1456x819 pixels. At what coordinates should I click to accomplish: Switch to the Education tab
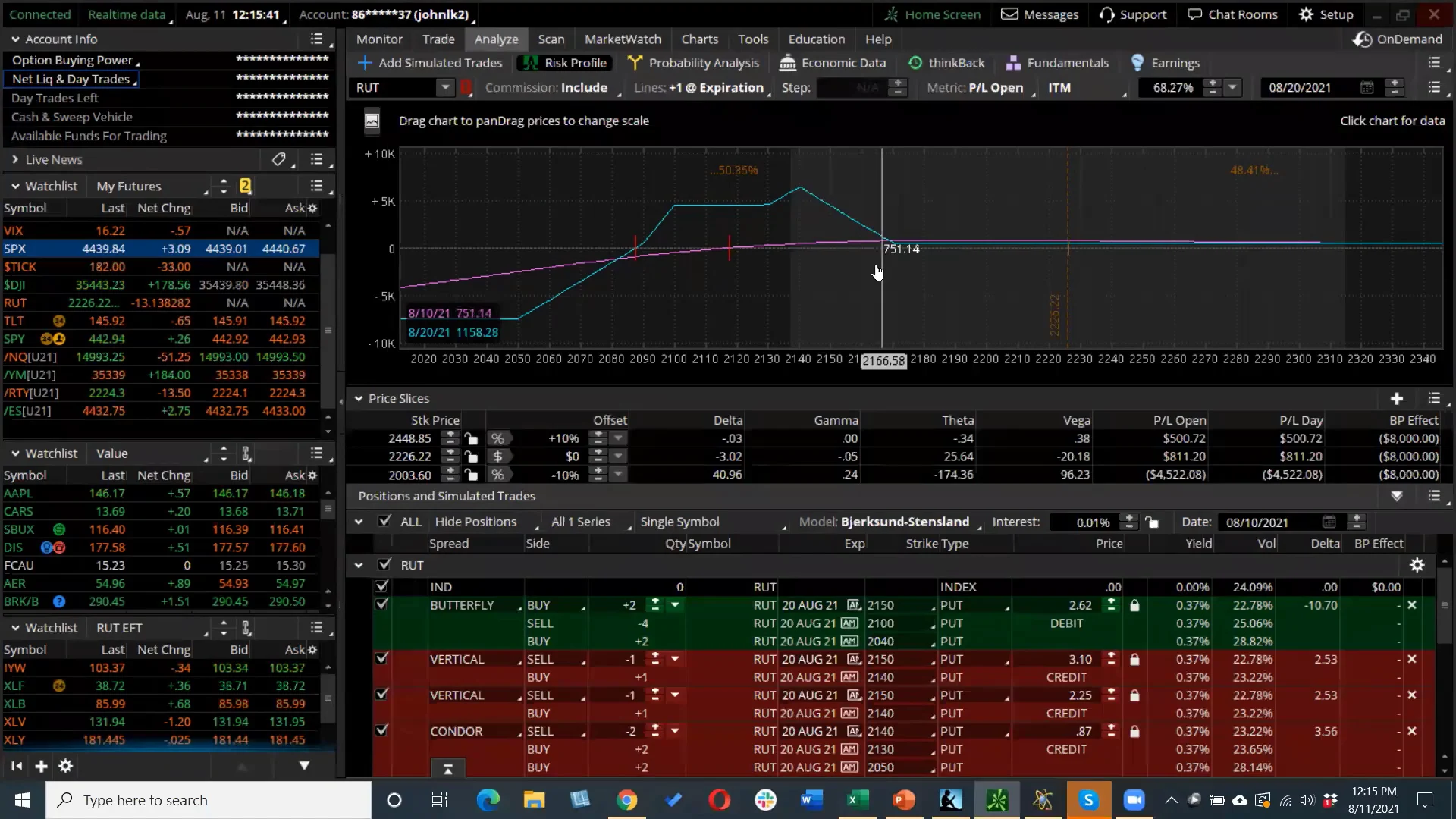coord(816,39)
